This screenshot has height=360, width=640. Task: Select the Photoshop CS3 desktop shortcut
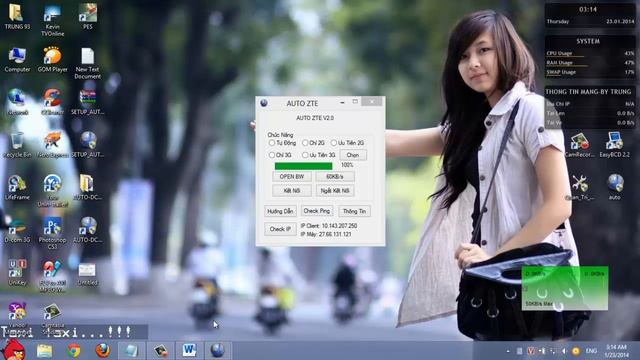[52, 233]
